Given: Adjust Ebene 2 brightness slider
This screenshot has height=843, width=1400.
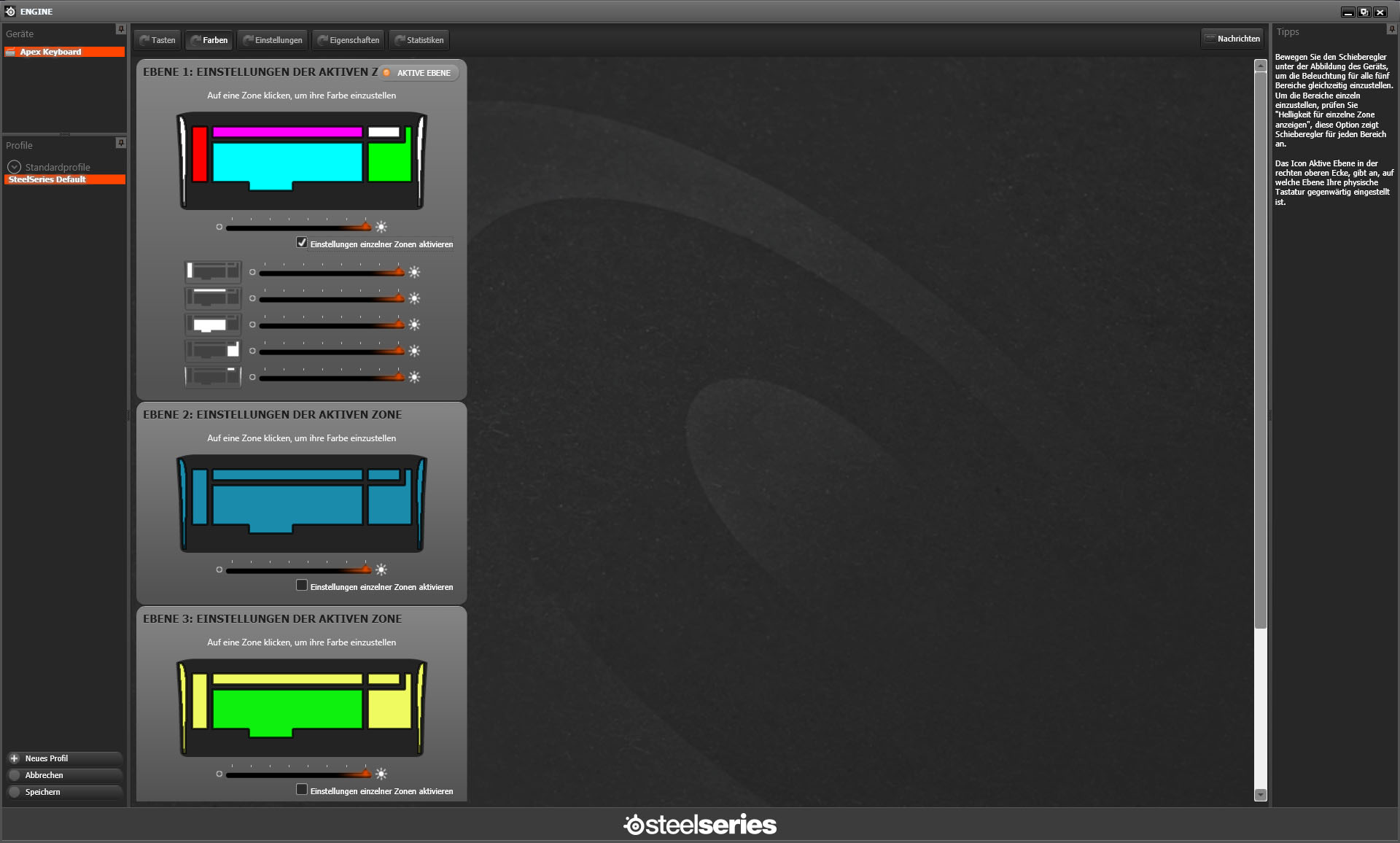Looking at the screenshot, I should click(299, 570).
